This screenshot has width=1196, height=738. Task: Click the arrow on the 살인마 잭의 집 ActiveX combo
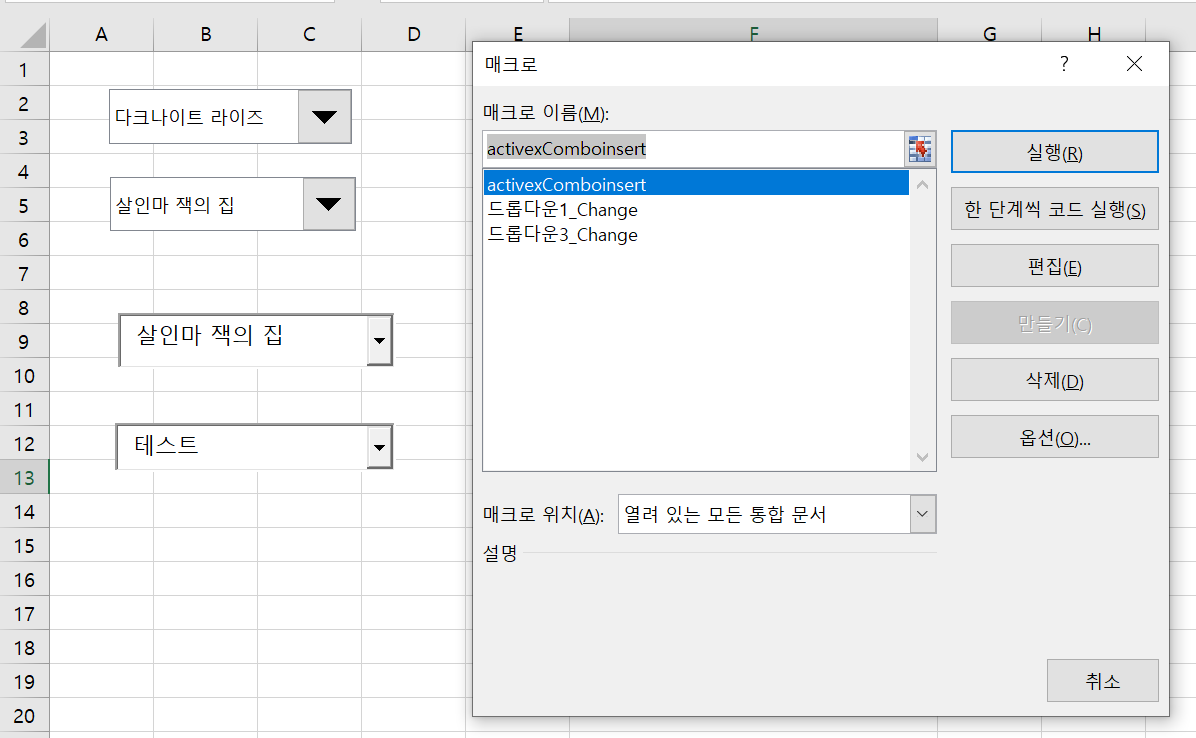378,340
